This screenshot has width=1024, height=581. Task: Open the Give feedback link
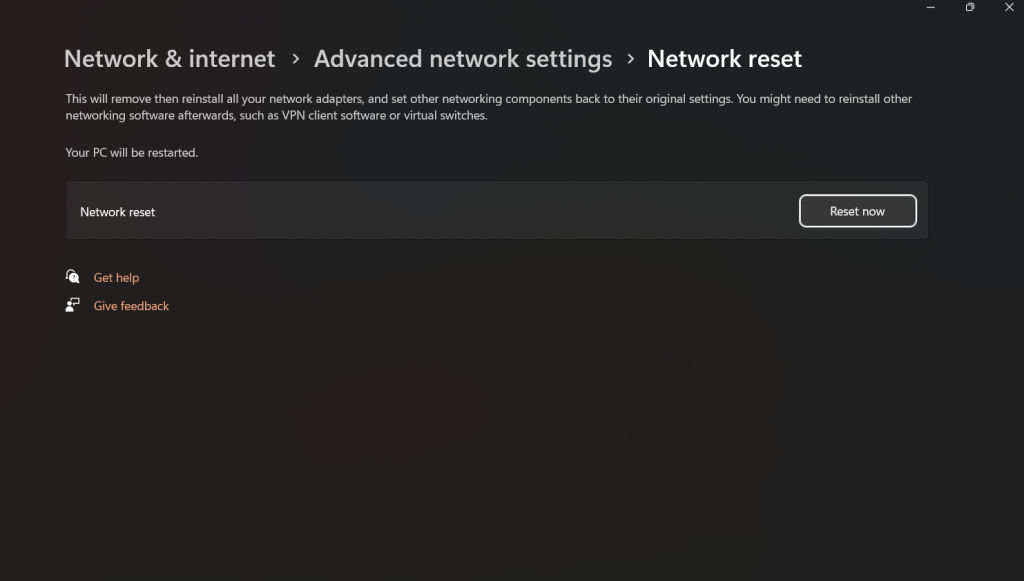tap(131, 305)
